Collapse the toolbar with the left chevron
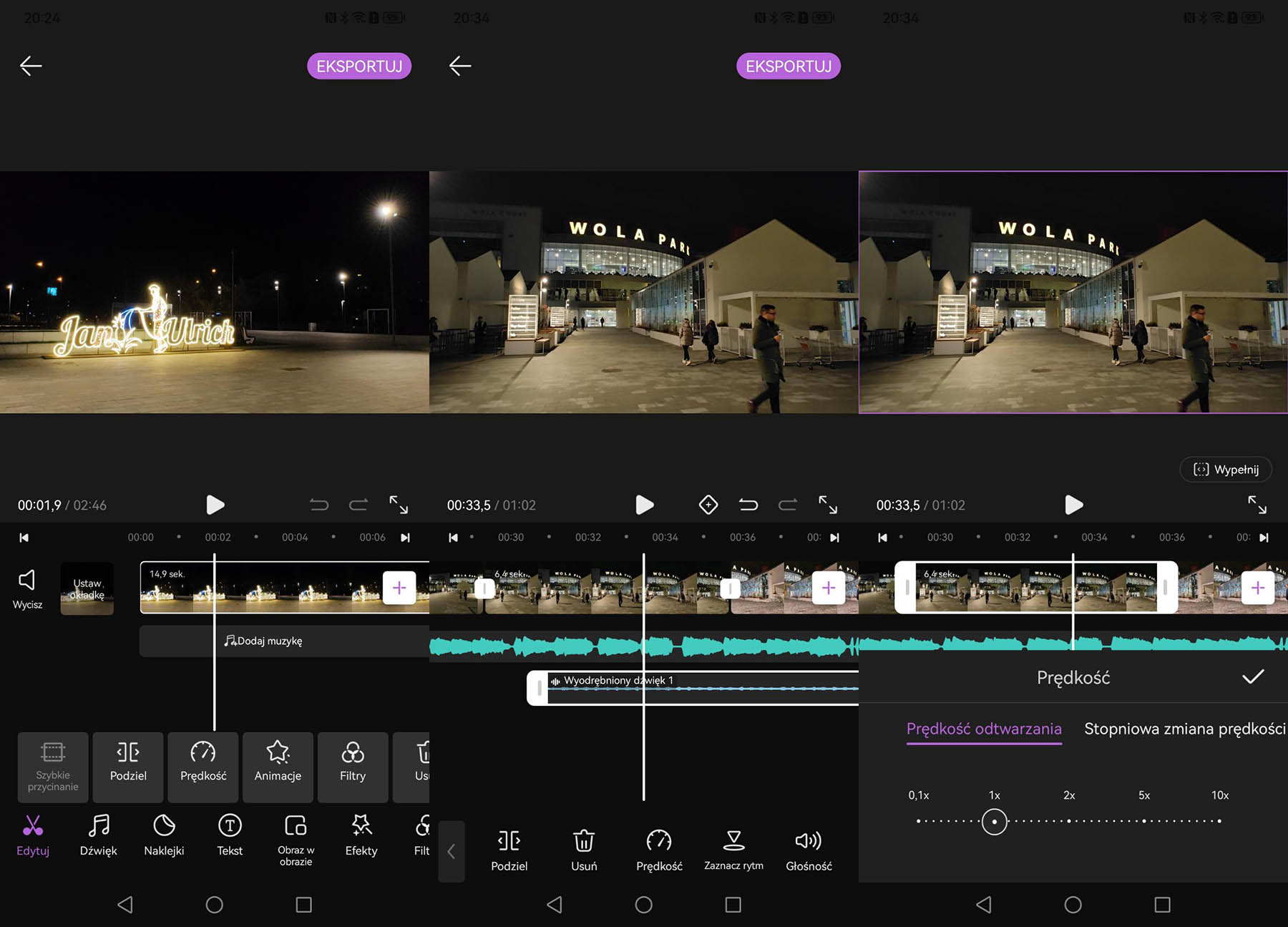Image resolution: width=1288 pixels, height=927 pixels. coord(452,851)
